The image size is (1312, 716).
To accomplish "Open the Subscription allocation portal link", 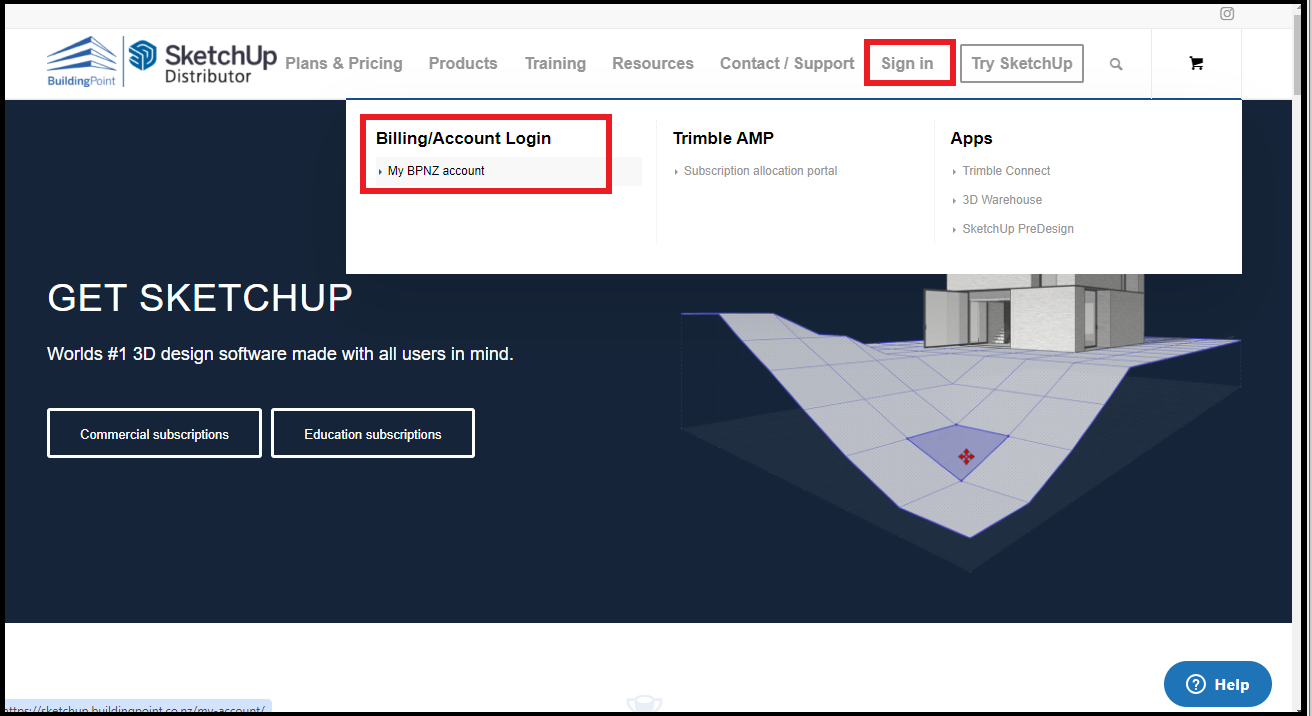I will [760, 171].
